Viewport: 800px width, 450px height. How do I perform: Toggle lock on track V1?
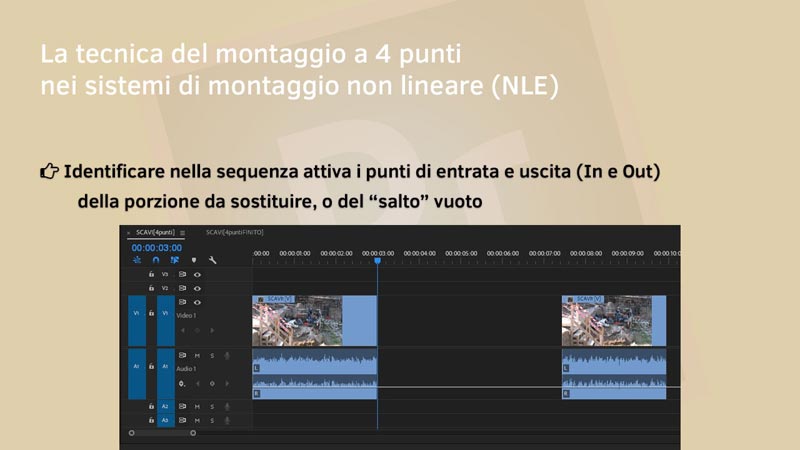pos(152,313)
